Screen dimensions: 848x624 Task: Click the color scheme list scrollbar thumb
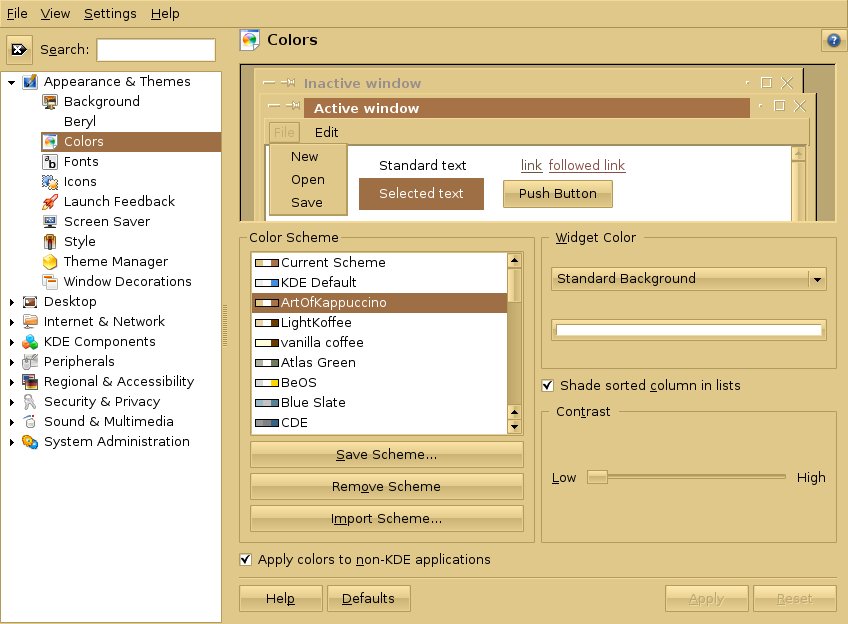pos(514,286)
